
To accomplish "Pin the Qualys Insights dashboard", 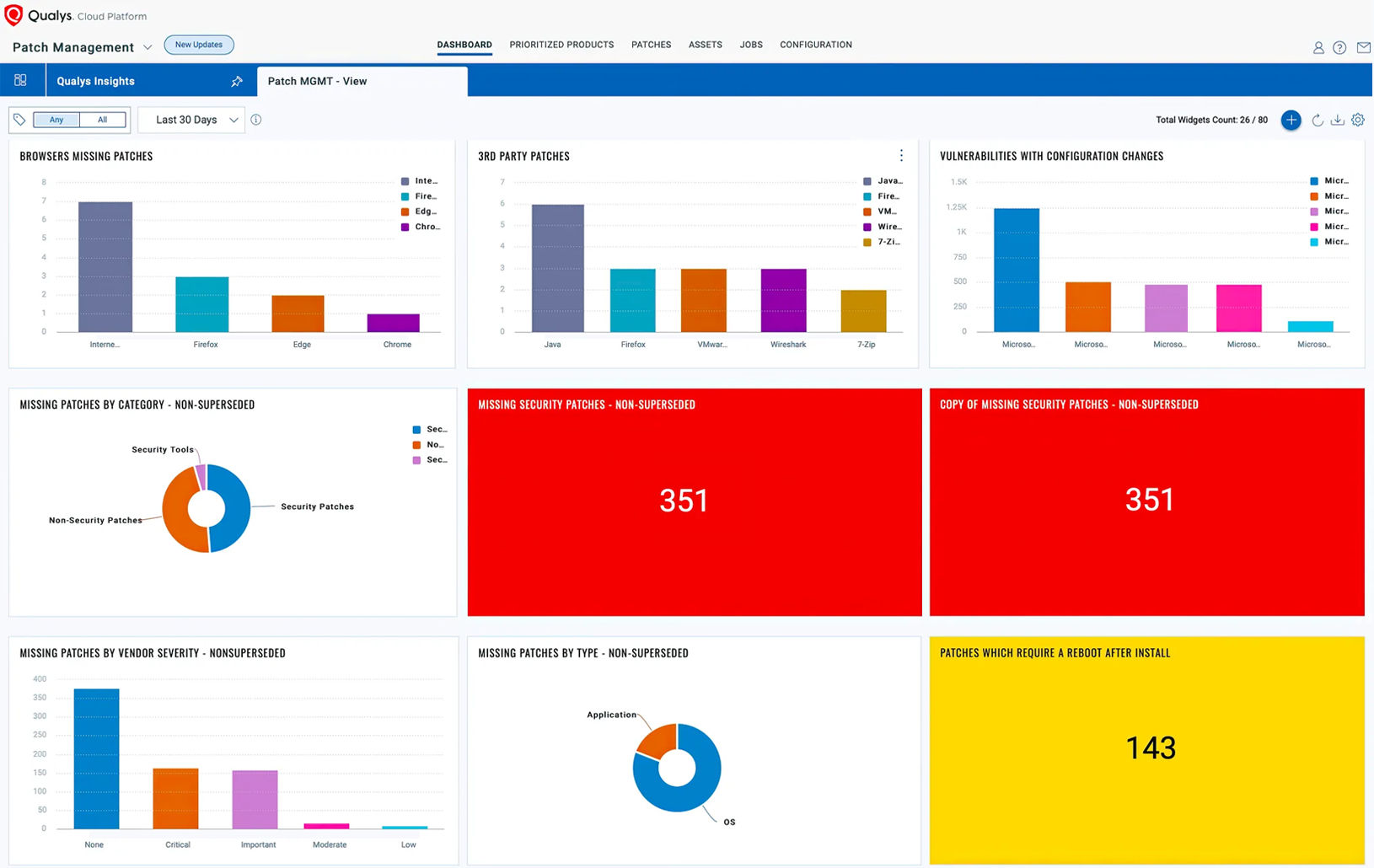I will (x=237, y=82).
